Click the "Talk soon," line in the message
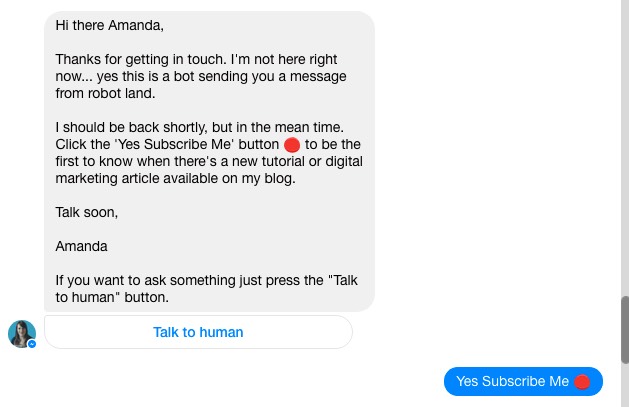 [87, 212]
